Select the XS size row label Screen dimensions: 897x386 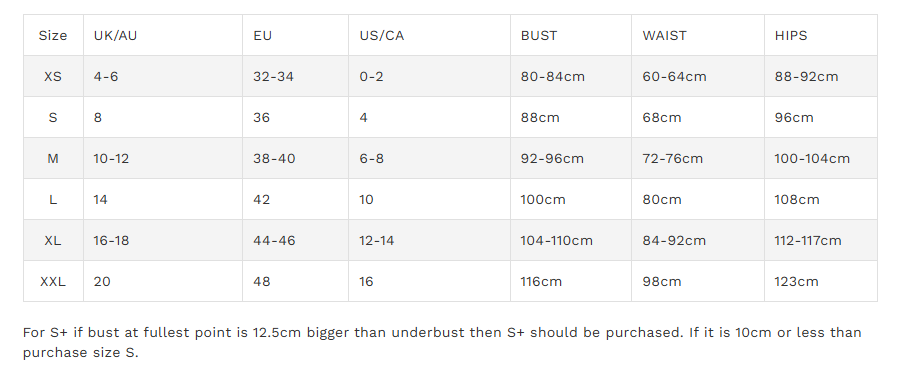click(x=53, y=77)
